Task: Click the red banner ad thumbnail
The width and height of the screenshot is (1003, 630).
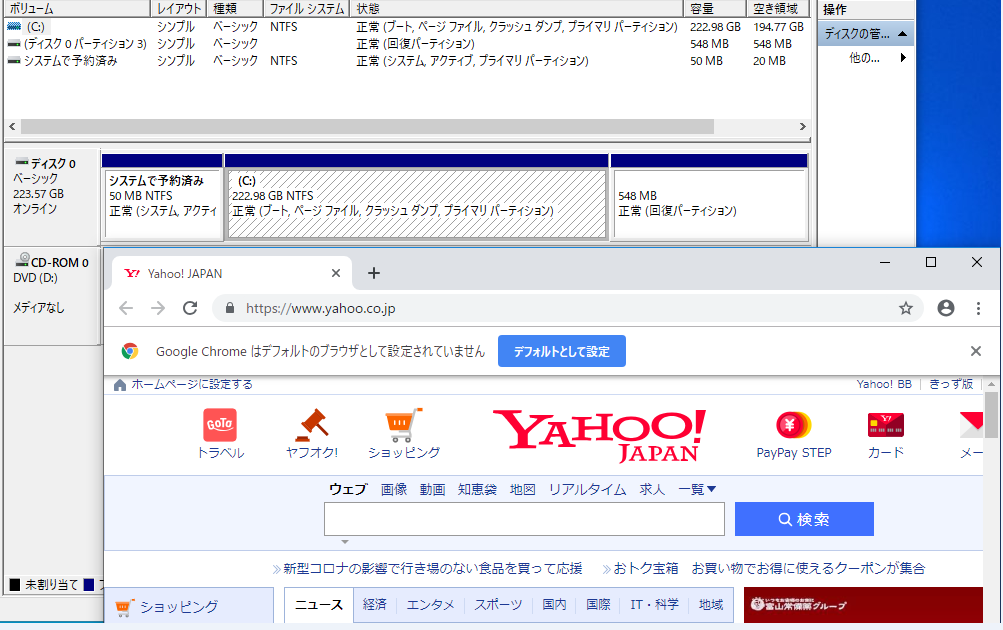Action: [x=863, y=604]
